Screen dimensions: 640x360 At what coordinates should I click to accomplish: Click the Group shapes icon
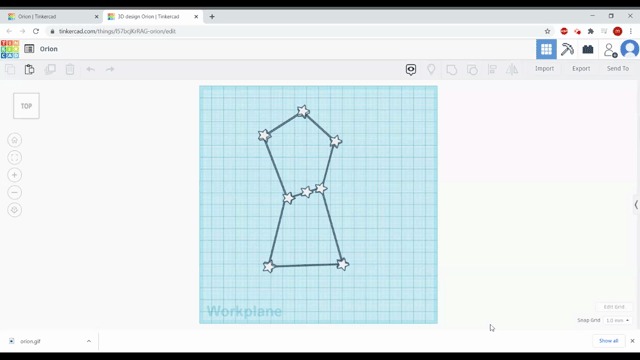[451, 70]
